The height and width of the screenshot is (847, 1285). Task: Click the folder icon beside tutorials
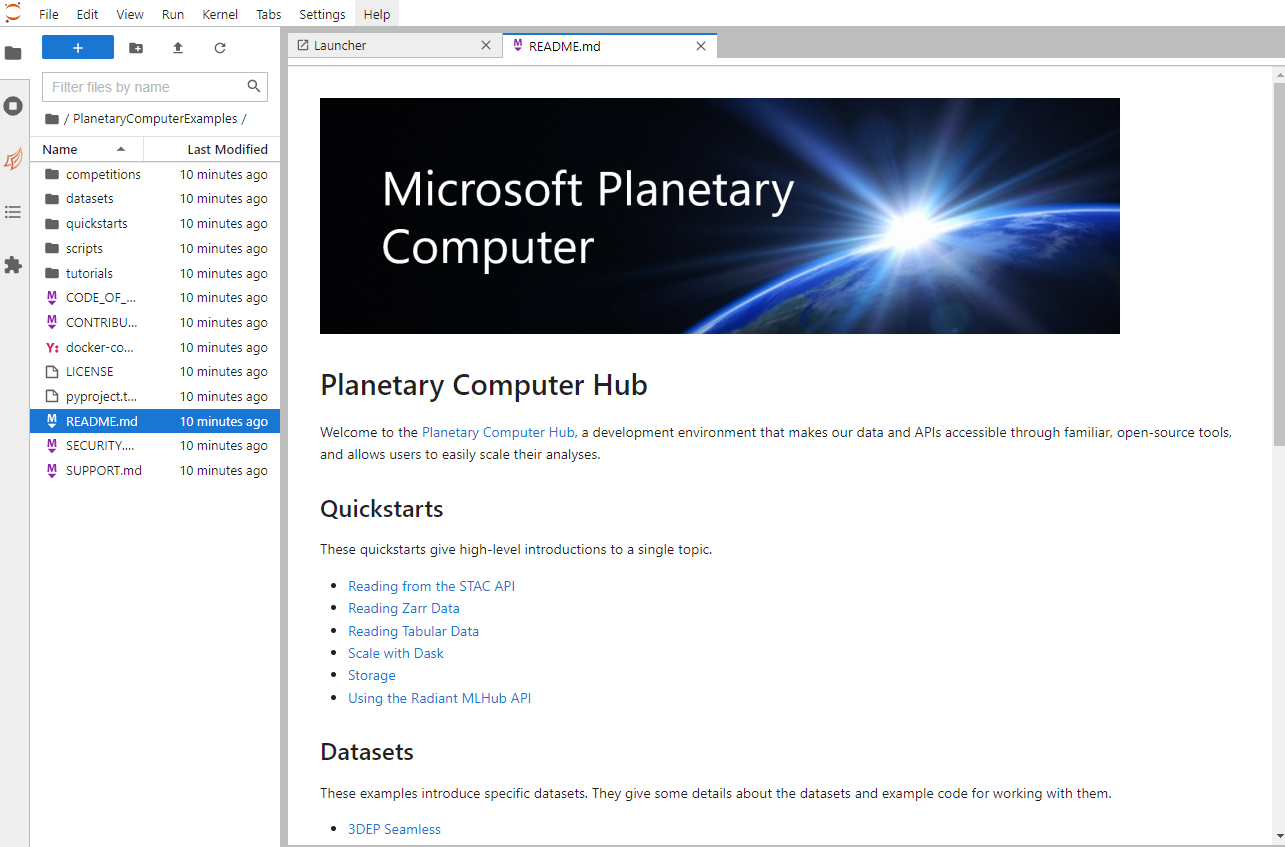click(52, 273)
